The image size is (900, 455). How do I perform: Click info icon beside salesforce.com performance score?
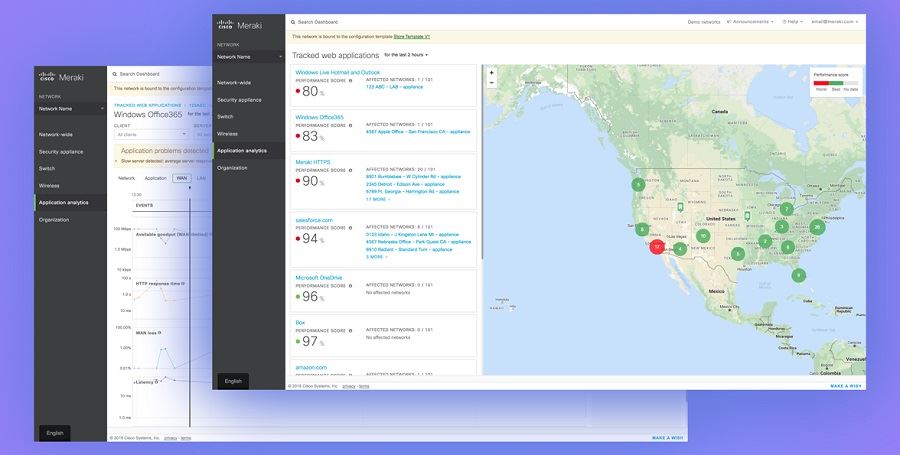pos(350,228)
